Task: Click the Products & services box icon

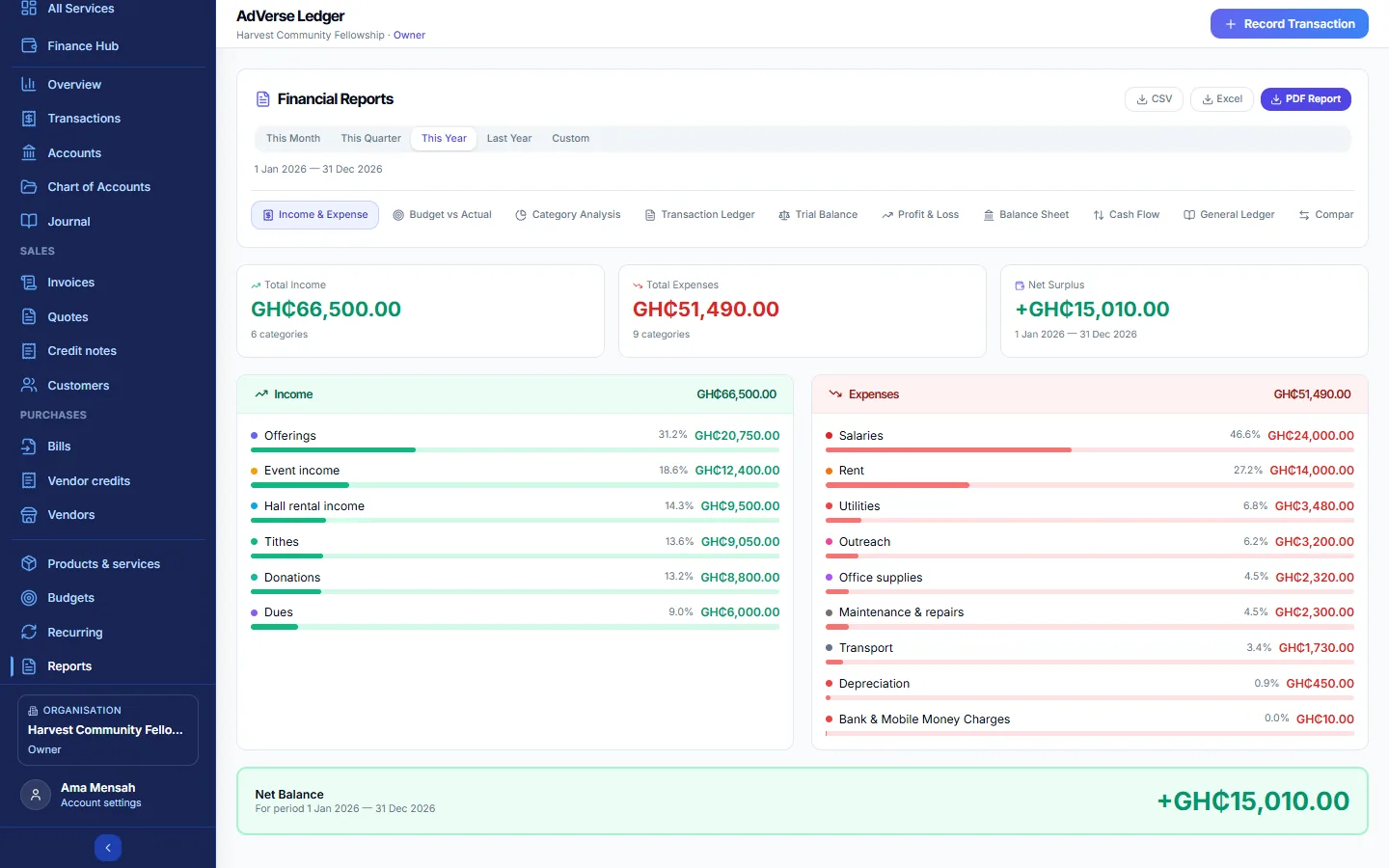Action: click(x=29, y=563)
